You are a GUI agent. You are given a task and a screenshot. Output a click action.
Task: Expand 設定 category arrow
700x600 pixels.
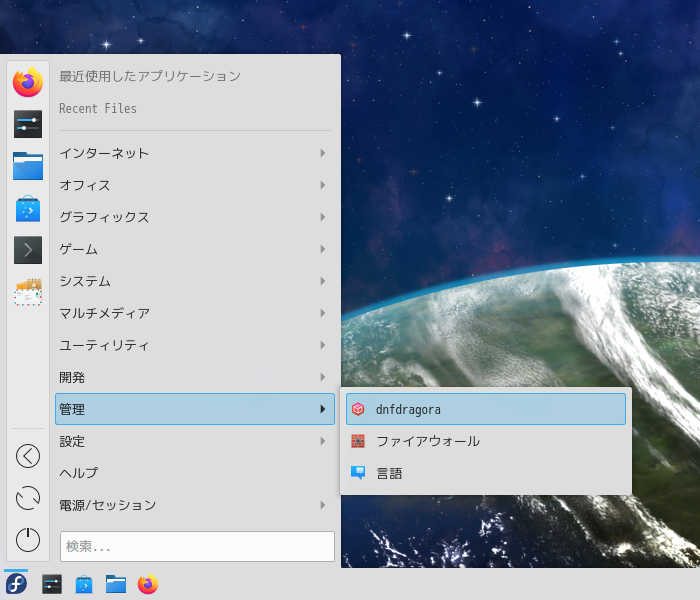pyautogui.click(x=323, y=441)
